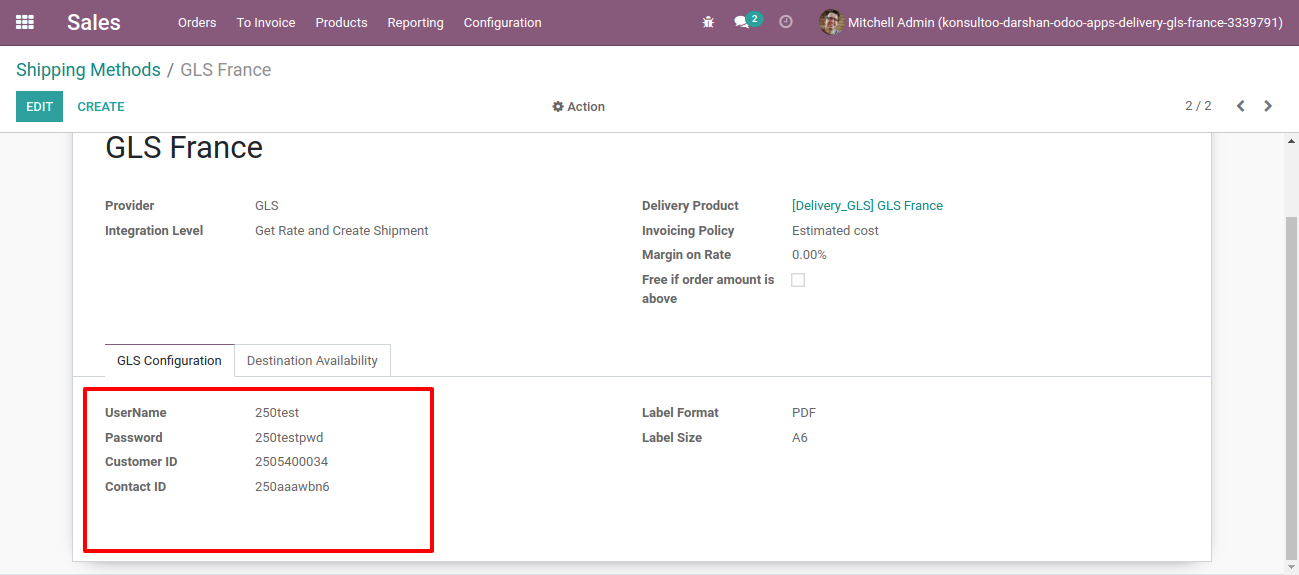Open the conversations chat icon
This screenshot has height=575, width=1299.
click(x=741, y=22)
